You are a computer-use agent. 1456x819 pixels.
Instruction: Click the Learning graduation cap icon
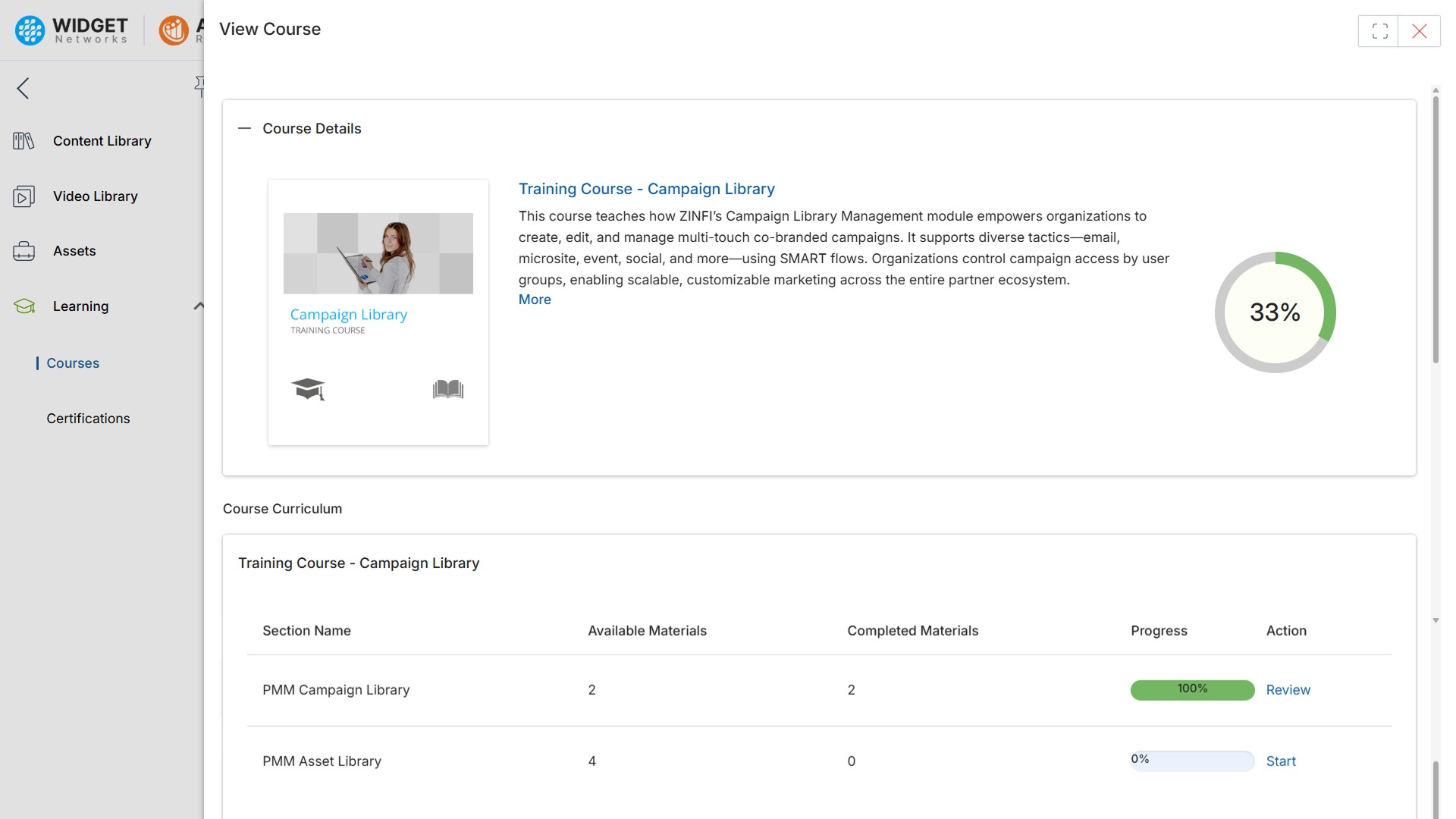click(x=24, y=306)
